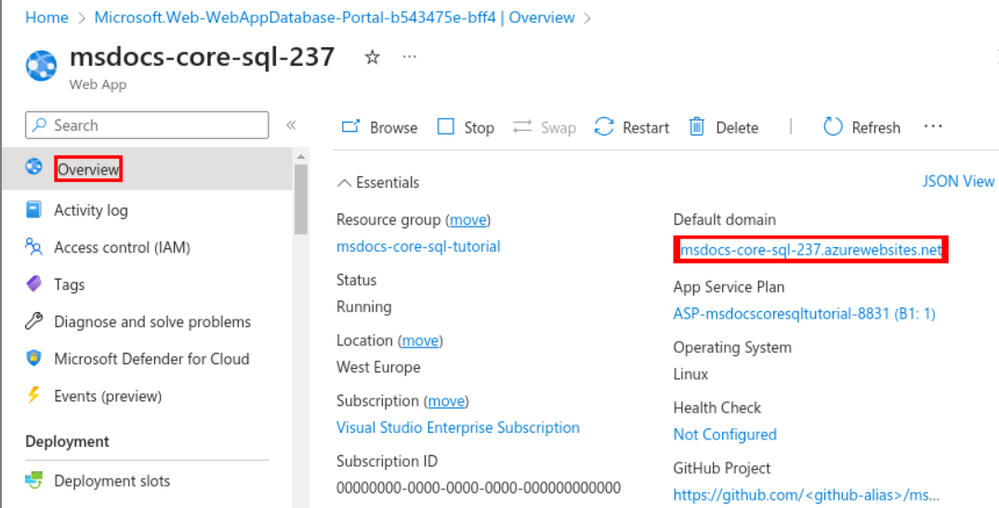Click the Refresh circular arrow icon
Viewport: 999px width, 508px height.
(x=833, y=126)
